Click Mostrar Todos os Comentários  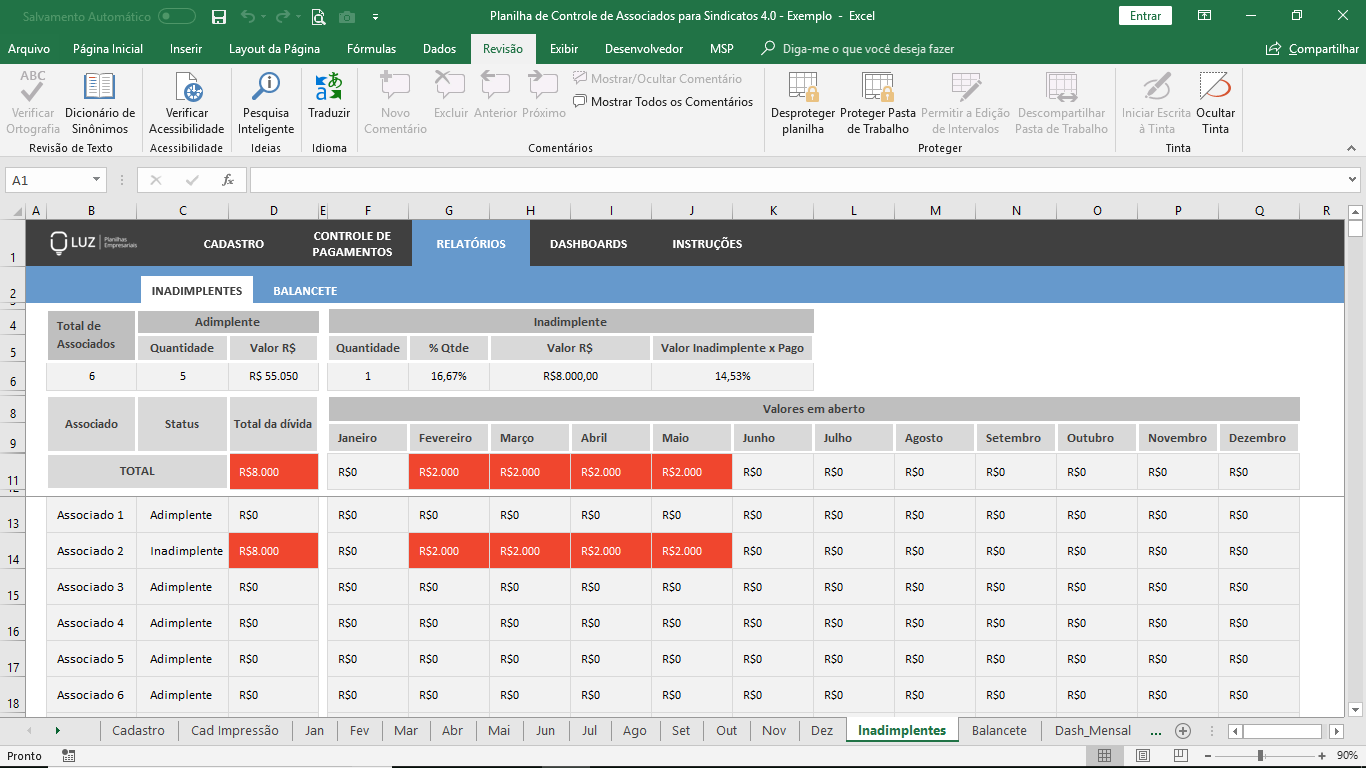click(663, 102)
